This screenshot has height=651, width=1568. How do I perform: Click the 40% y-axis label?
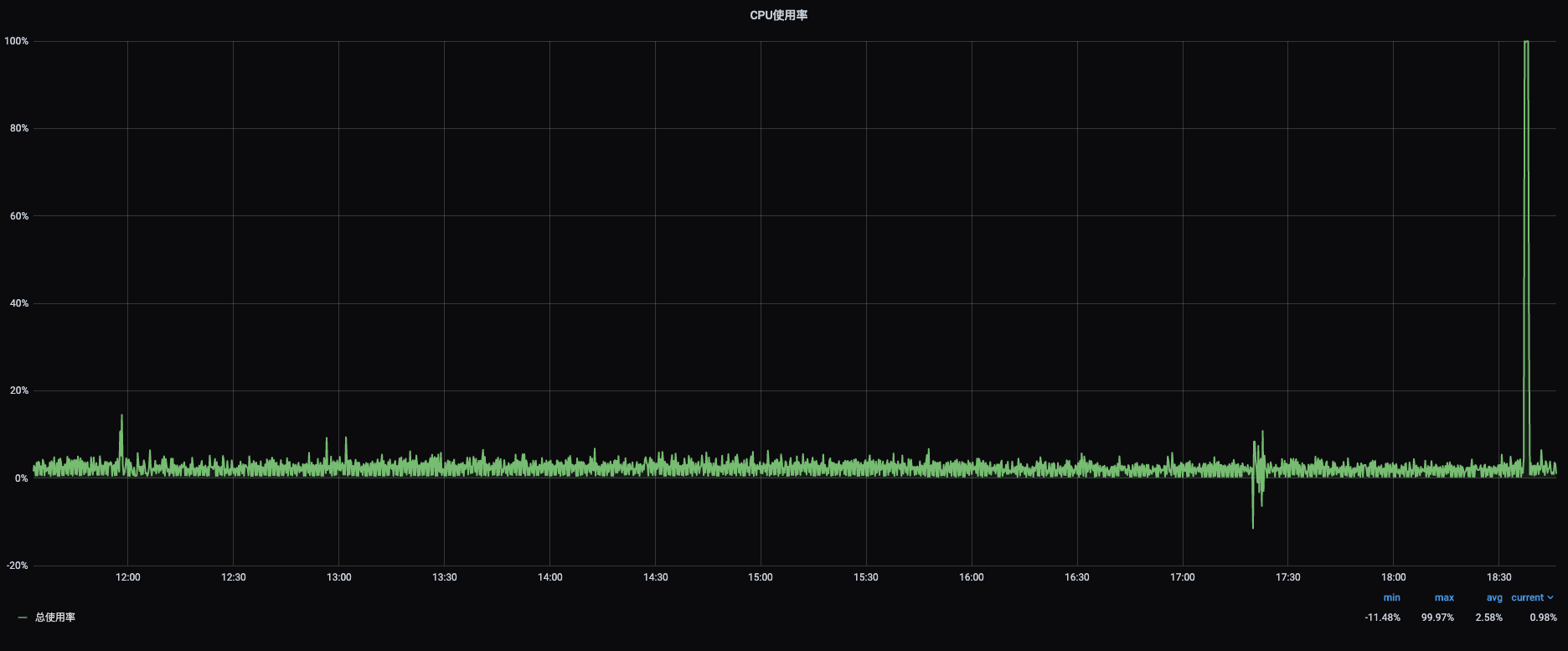coord(19,303)
